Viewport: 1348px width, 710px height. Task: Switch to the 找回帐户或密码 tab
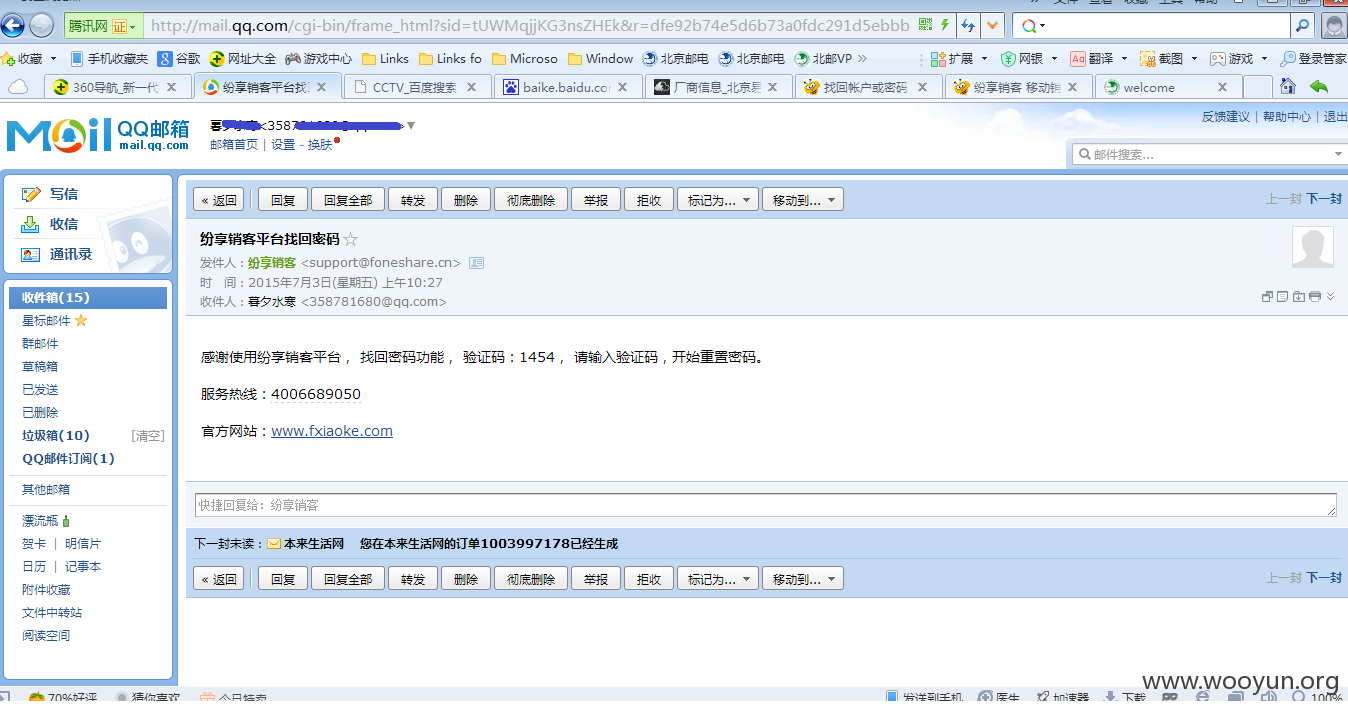pos(867,88)
